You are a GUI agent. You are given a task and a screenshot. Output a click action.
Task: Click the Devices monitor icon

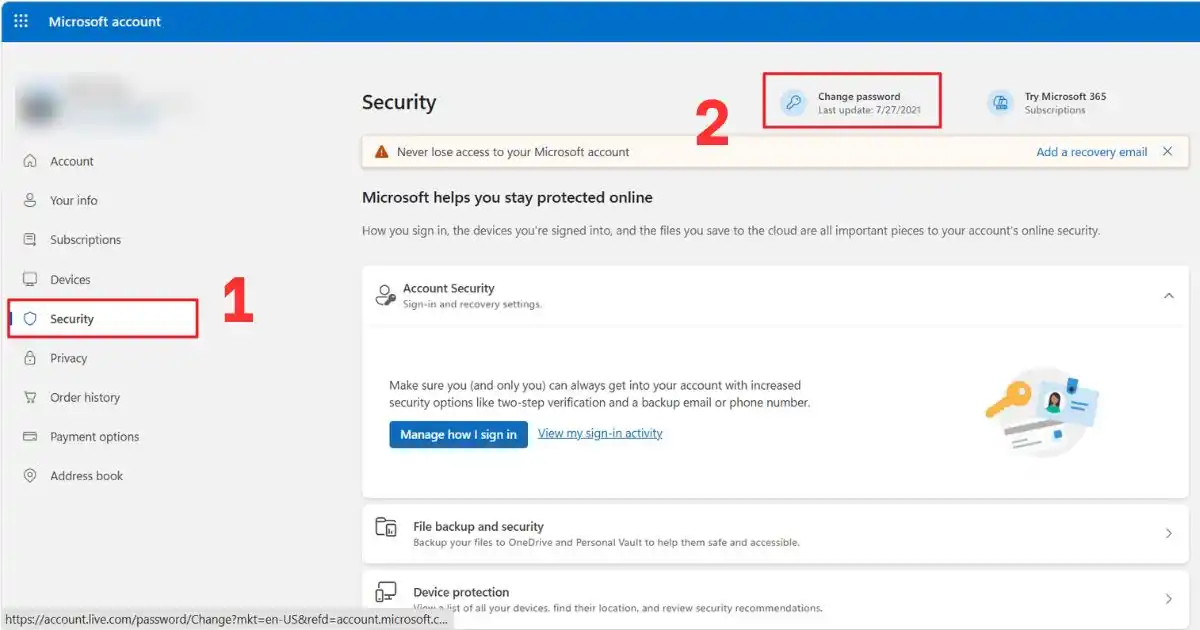pos(30,280)
